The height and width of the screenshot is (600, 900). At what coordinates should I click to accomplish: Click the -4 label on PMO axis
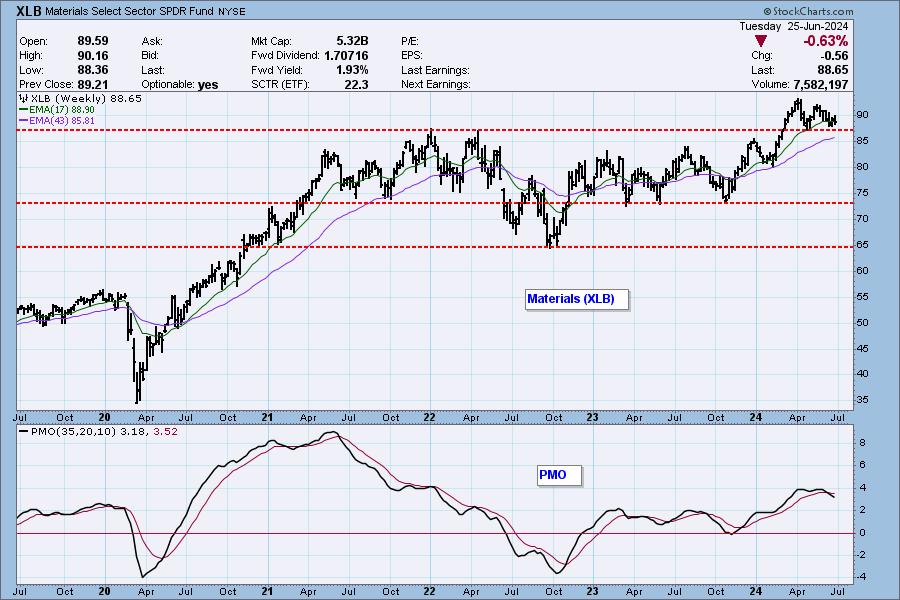click(860, 577)
